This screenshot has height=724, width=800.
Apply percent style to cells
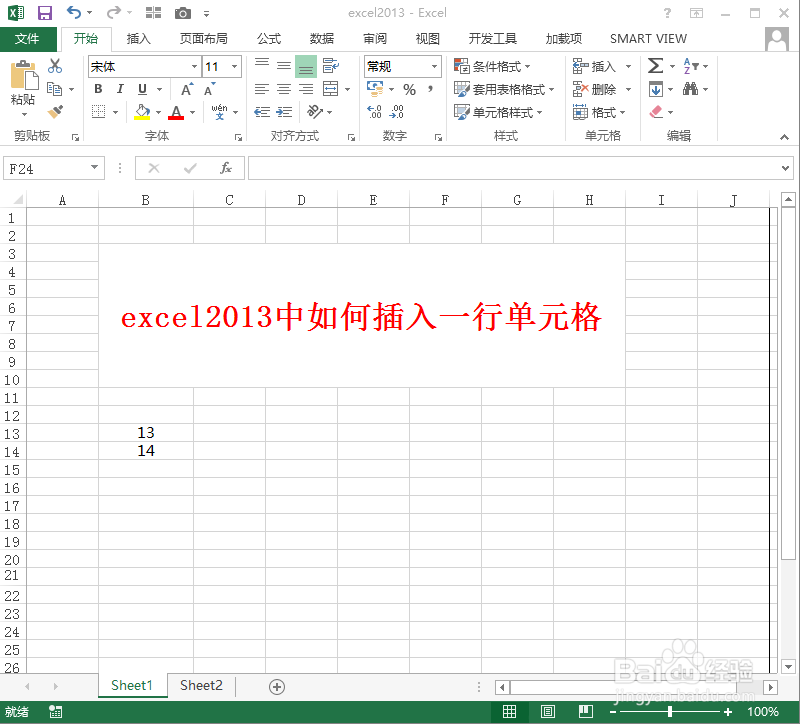[409, 90]
